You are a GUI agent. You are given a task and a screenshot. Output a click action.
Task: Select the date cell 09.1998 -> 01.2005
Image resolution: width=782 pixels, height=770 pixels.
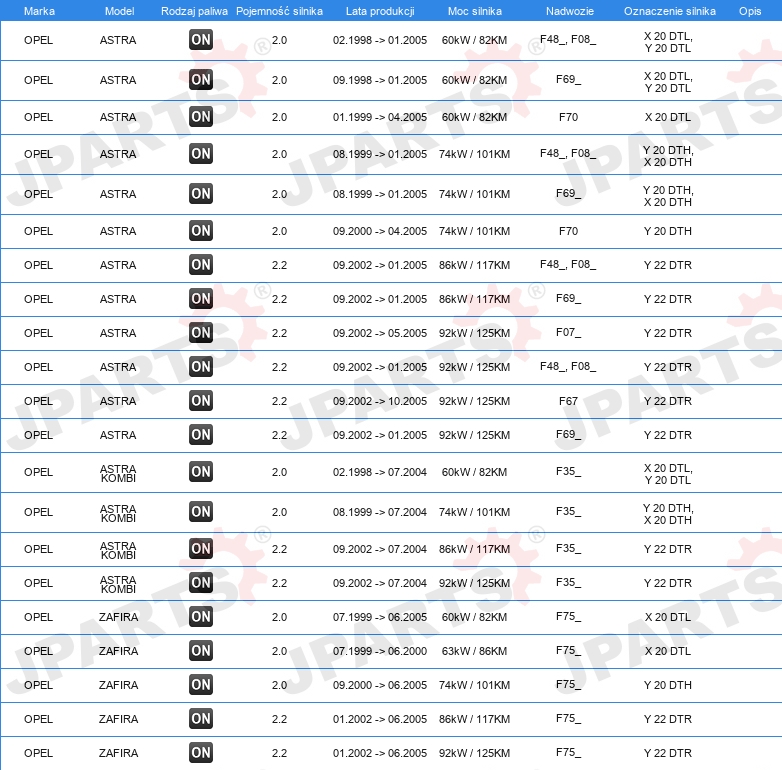click(x=380, y=80)
